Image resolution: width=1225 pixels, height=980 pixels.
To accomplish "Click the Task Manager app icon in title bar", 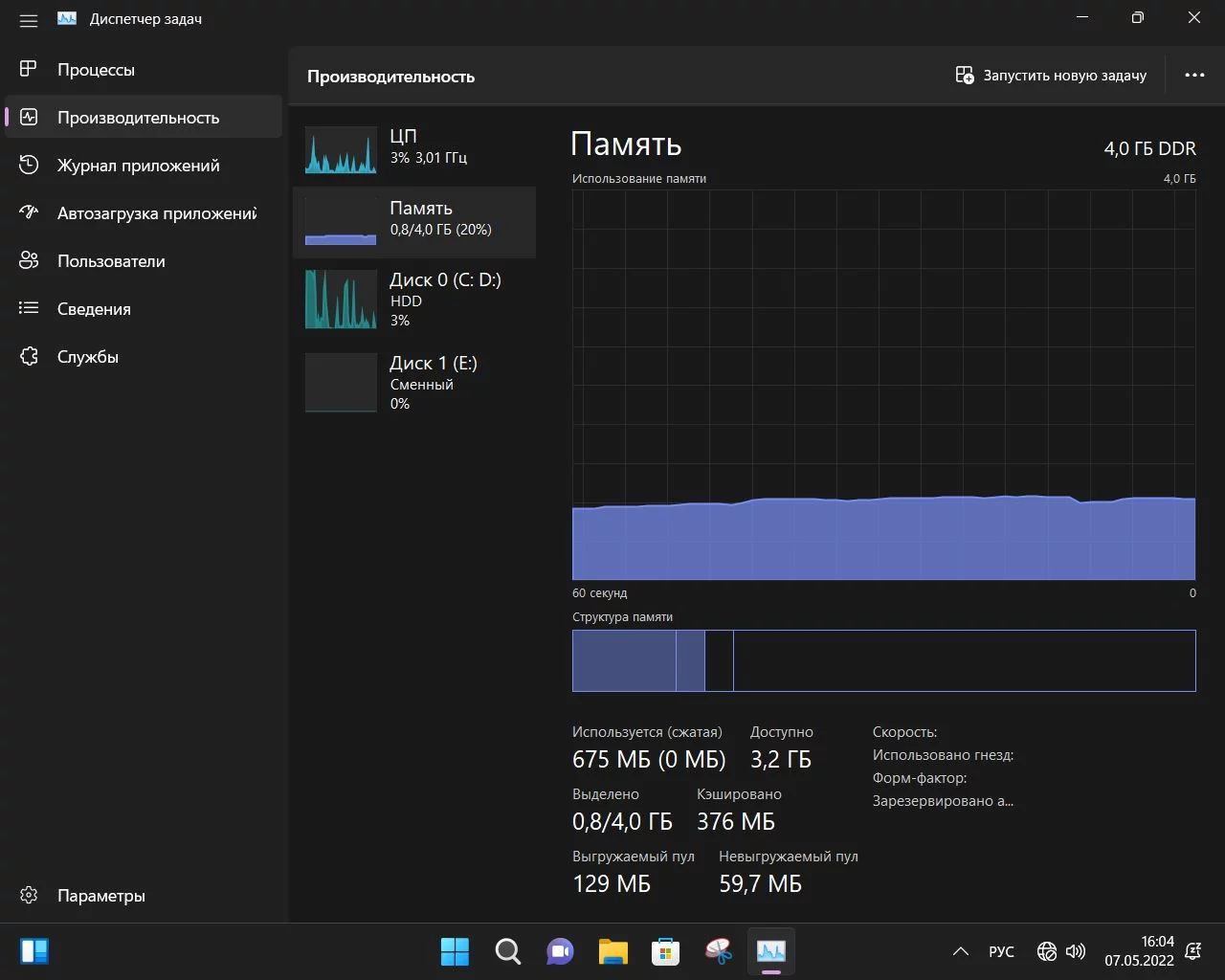I will tap(67, 18).
